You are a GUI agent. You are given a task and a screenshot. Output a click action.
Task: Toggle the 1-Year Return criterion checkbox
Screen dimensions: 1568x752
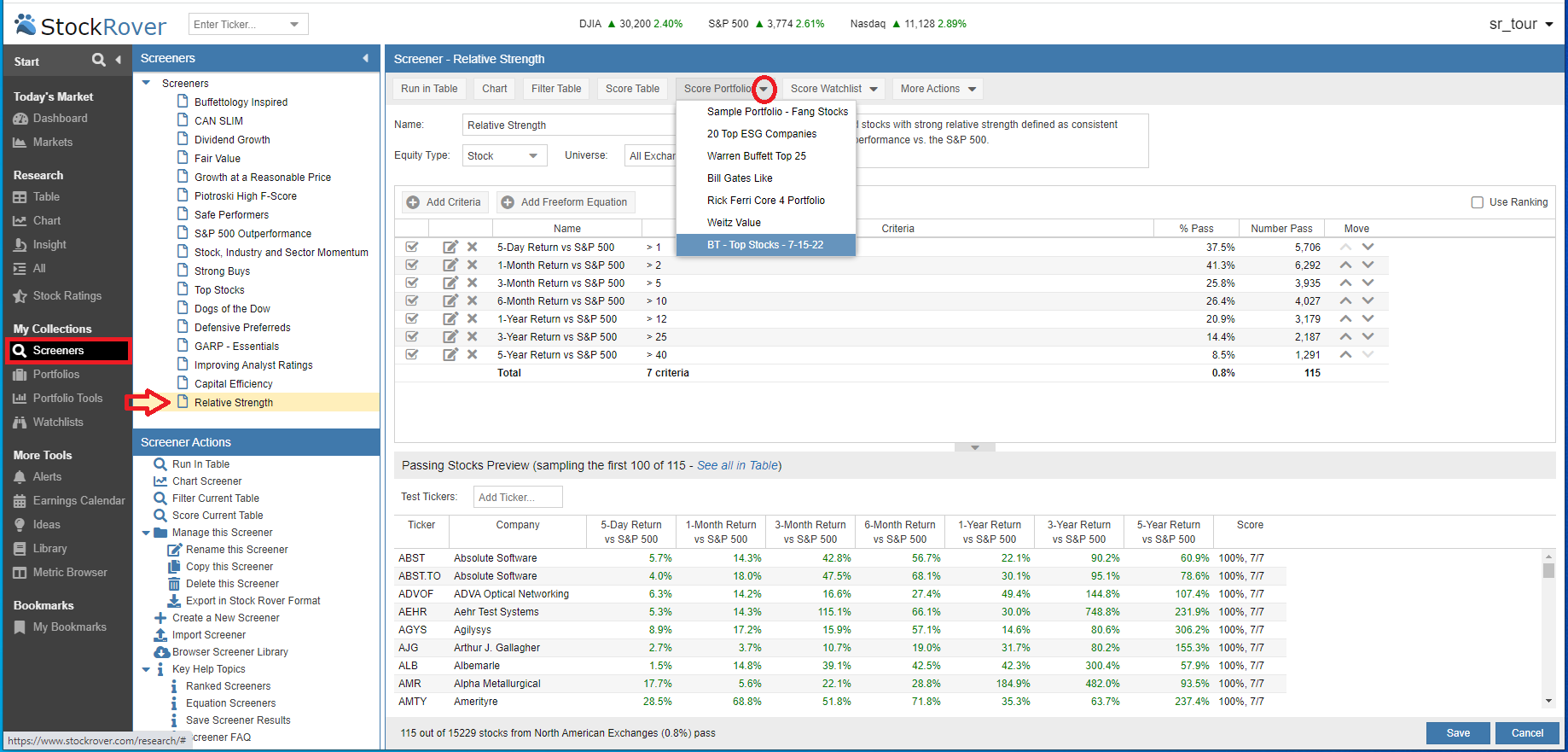pyautogui.click(x=412, y=318)
